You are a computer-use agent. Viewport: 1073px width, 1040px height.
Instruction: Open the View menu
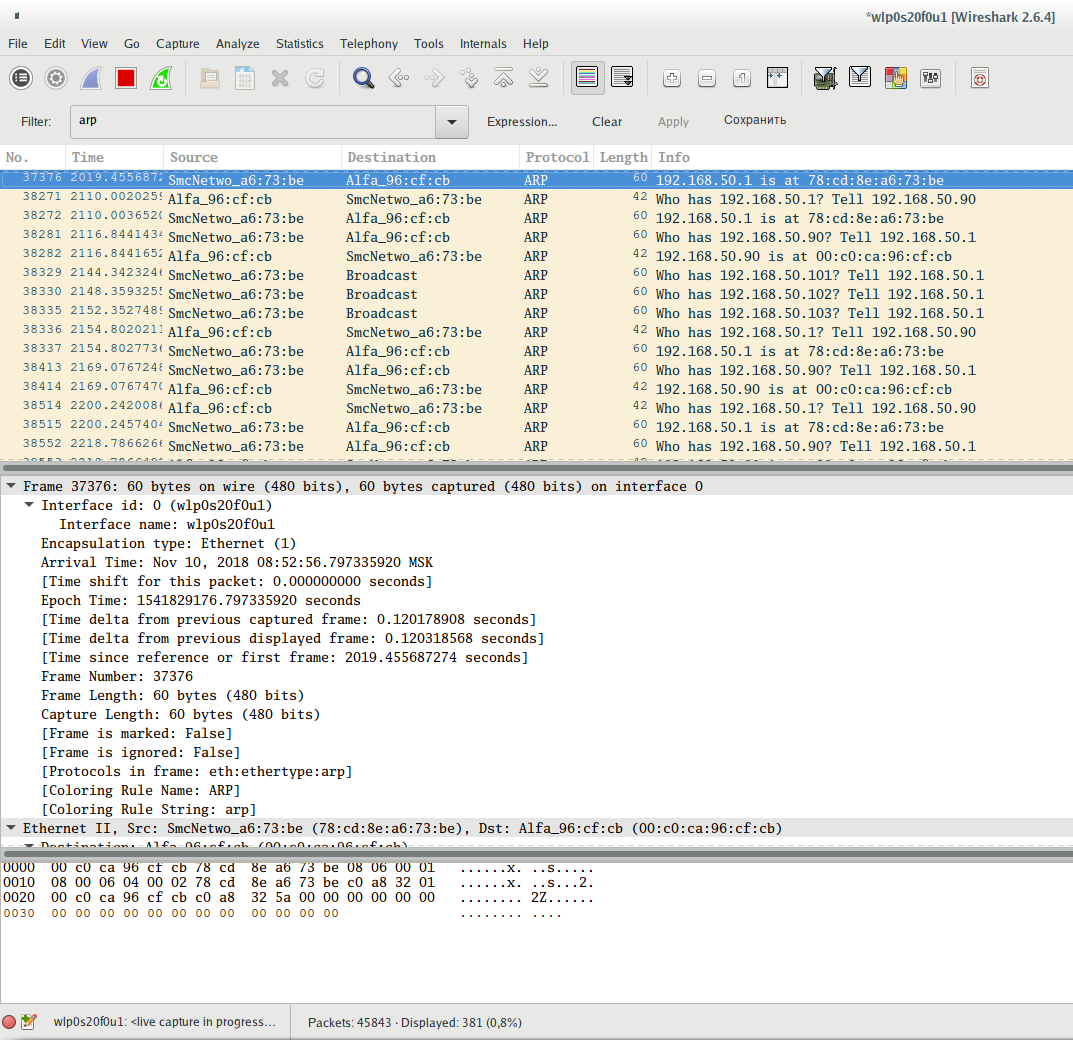[x=94, y=44]
